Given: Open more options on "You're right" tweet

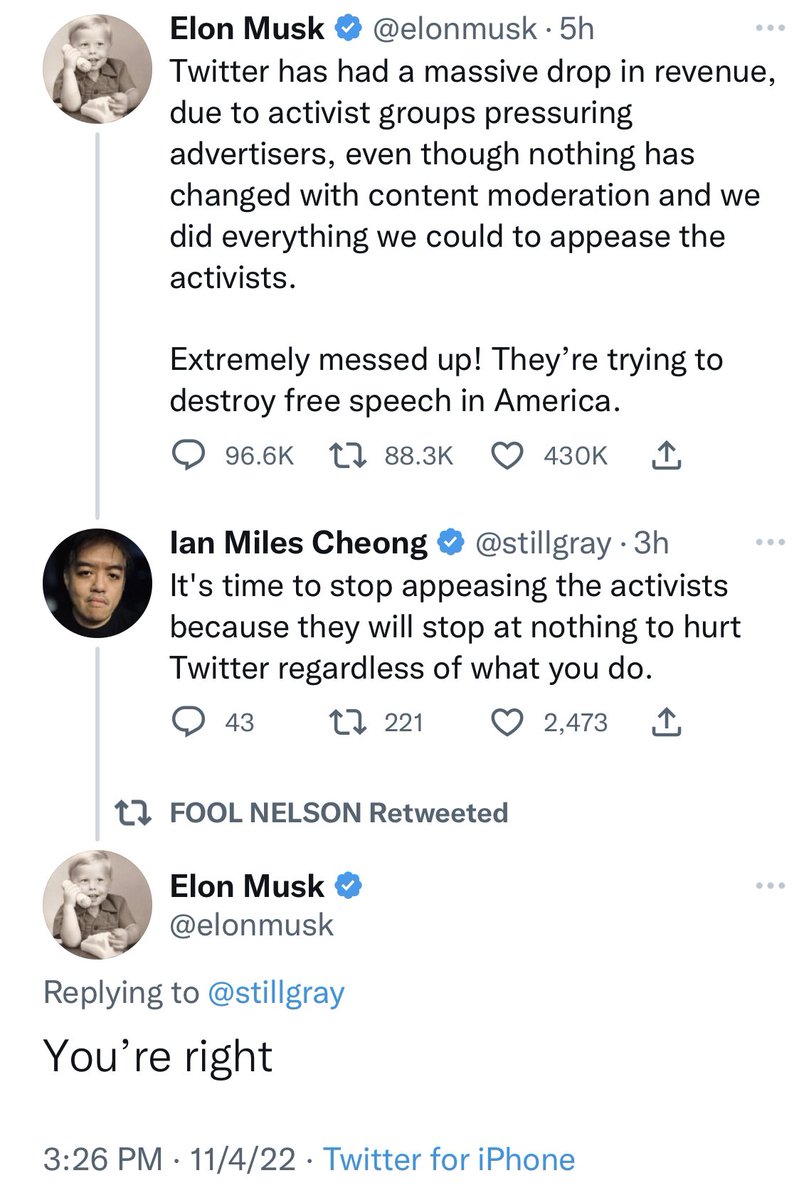Looking at the screenshot, I should (771, 886).
